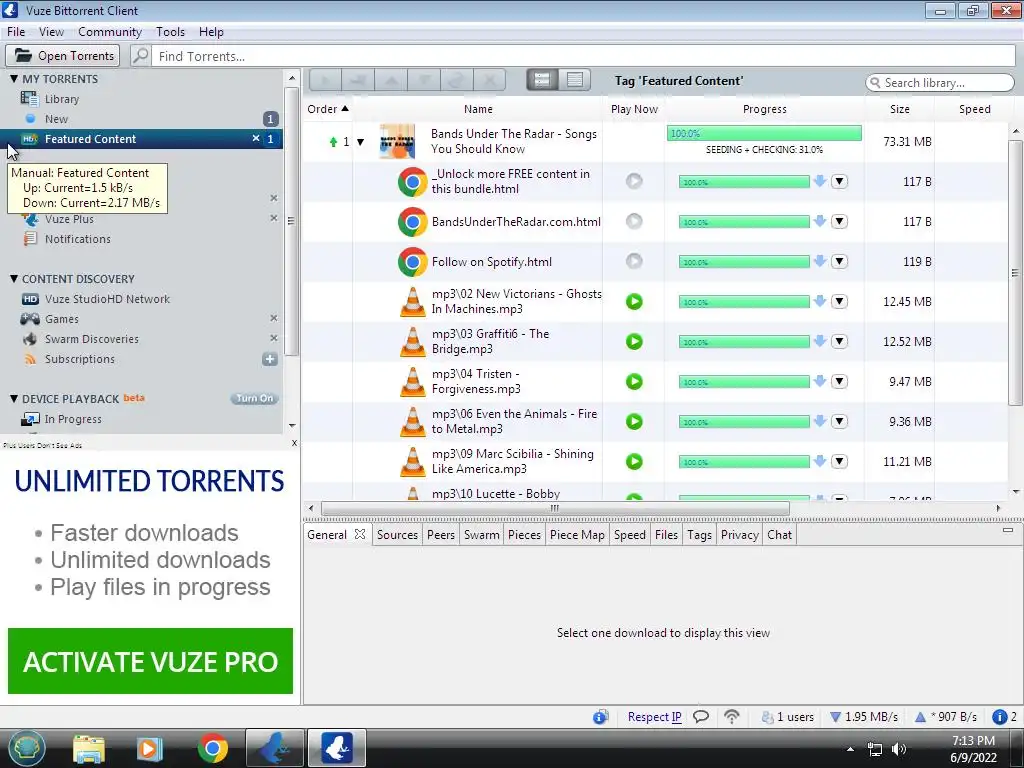Open In Progress under Device Playback
The width and height of the screenshot is (1024, 768).
click(x=72, y=419)
